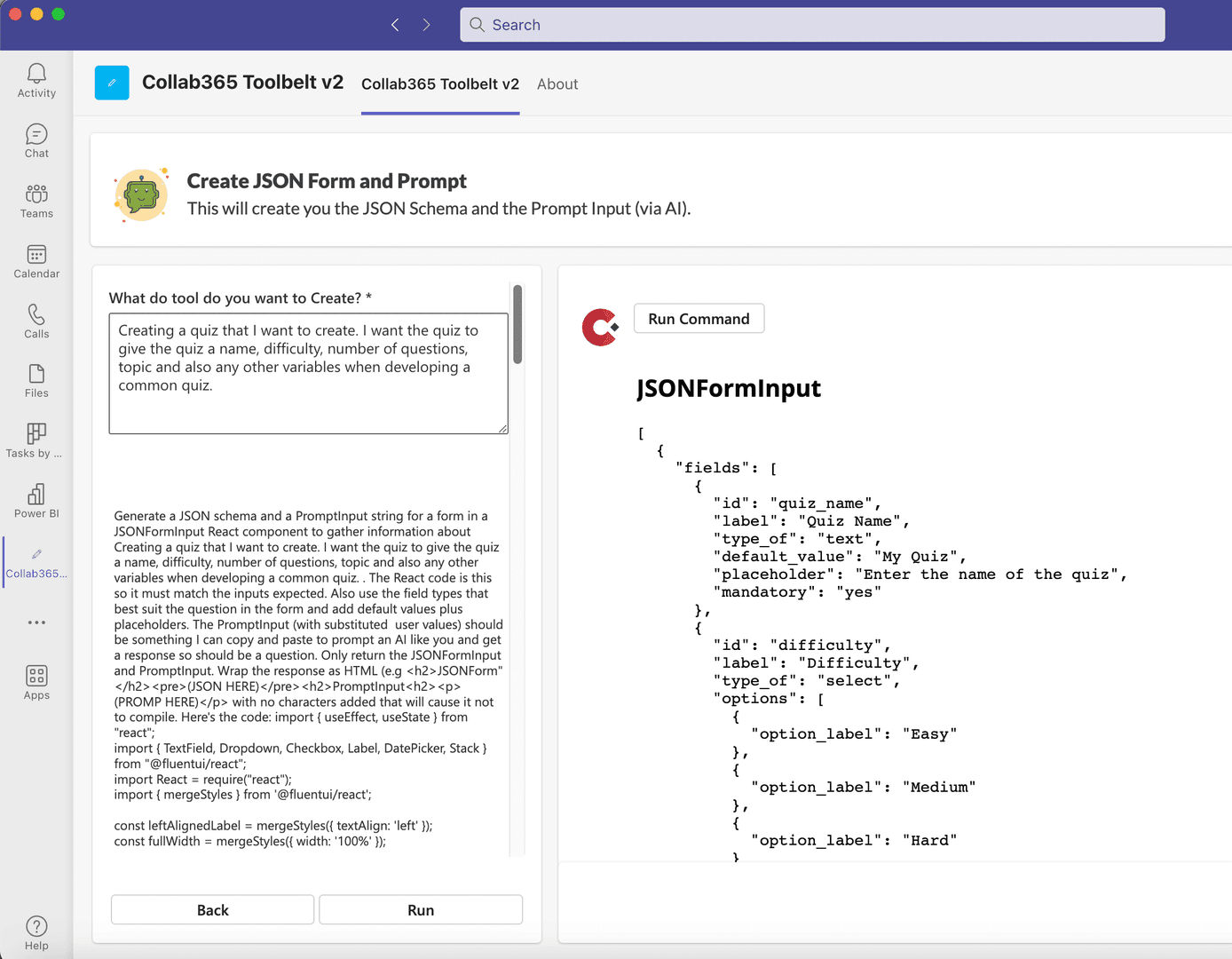
Task: Select the Teams icon in the sidebar
Action: point(36,200)
